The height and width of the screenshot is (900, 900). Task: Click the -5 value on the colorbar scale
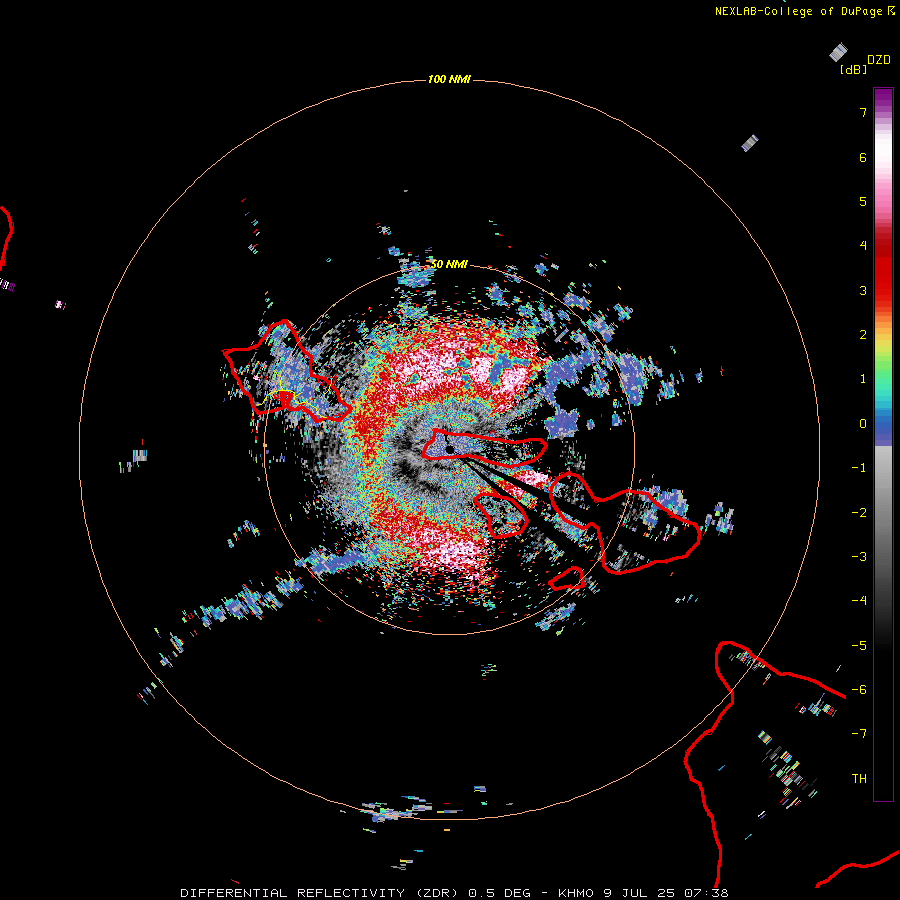tap(859, 646)
